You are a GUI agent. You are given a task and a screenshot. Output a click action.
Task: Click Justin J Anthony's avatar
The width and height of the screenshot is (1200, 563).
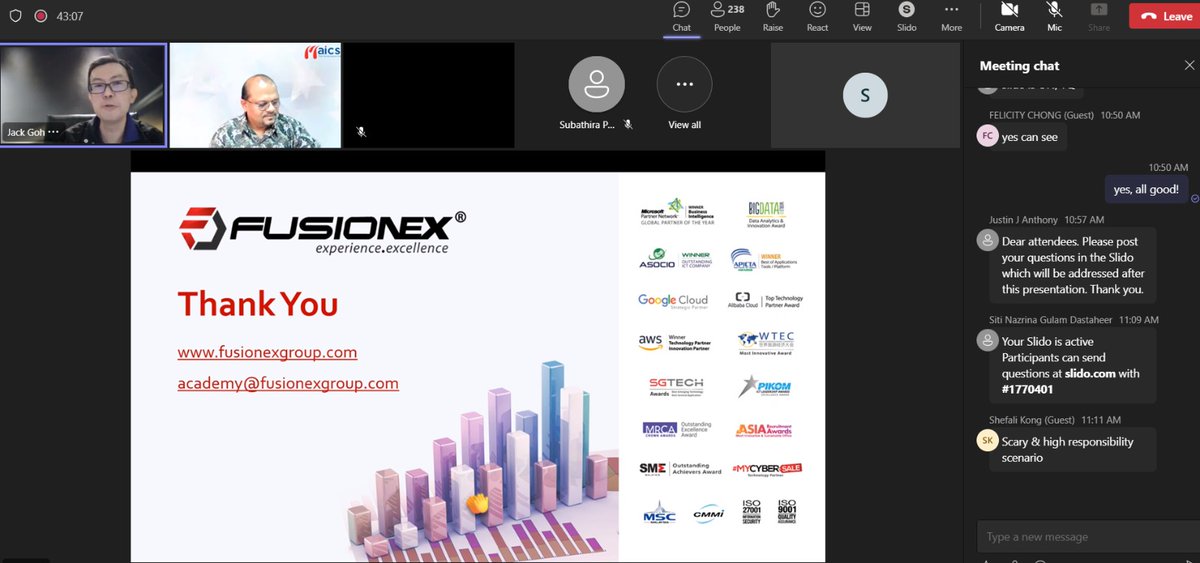[x=987, y=240]
